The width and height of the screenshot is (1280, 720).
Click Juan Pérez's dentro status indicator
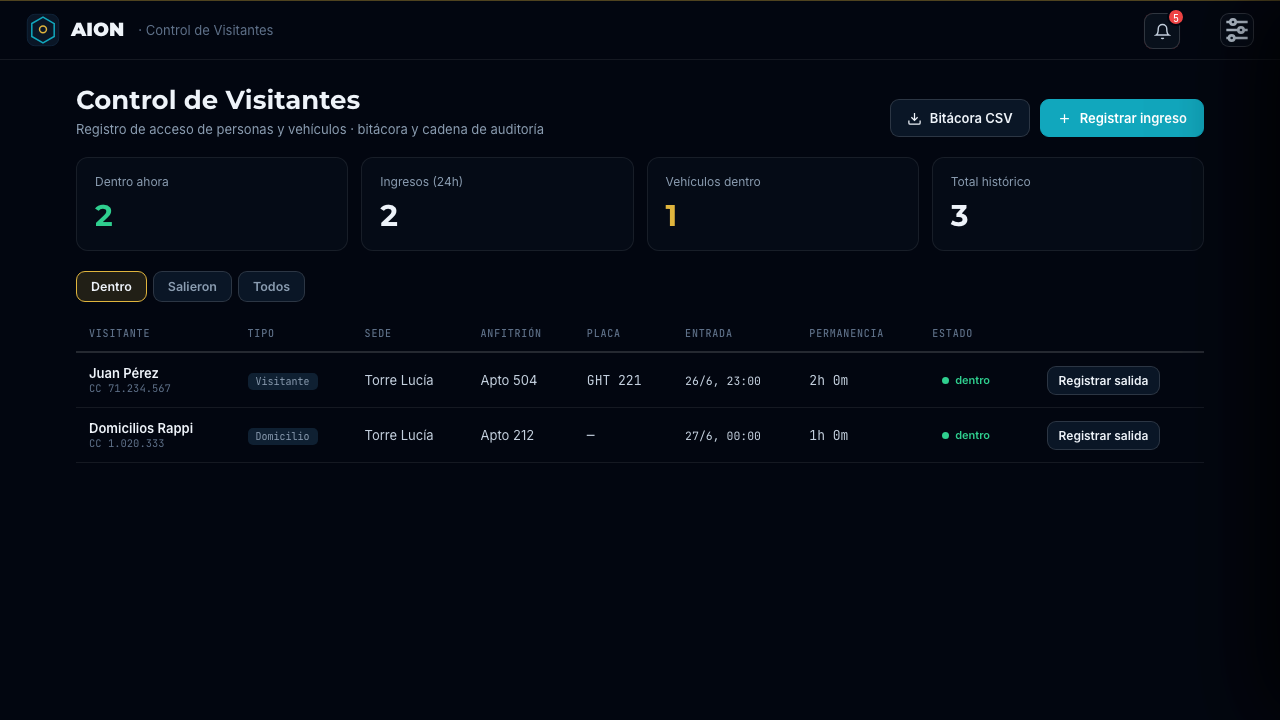[x=966, y=381]
